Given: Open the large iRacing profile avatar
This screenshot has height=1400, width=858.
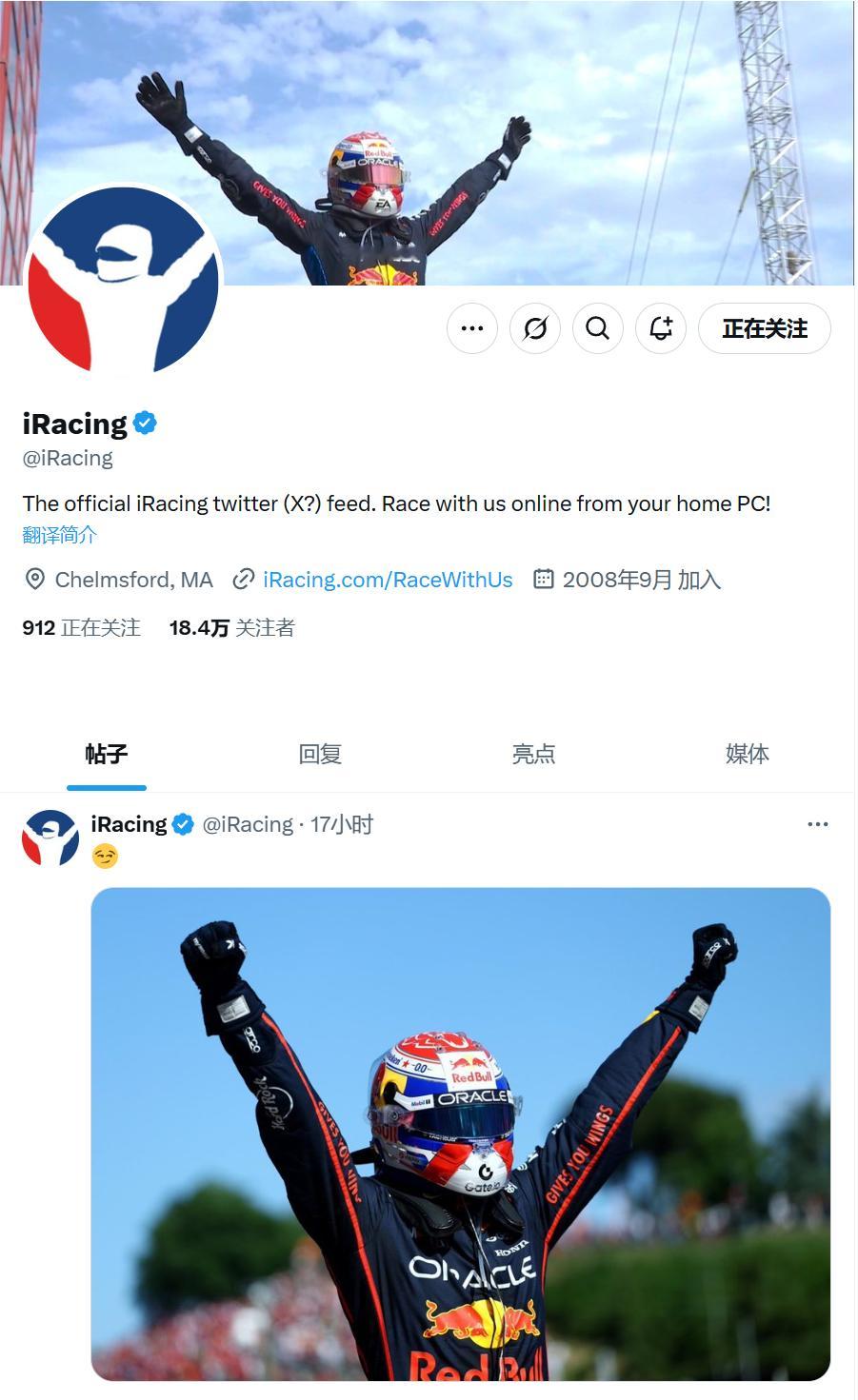Looking at the screenshot, I should [124, 281].
